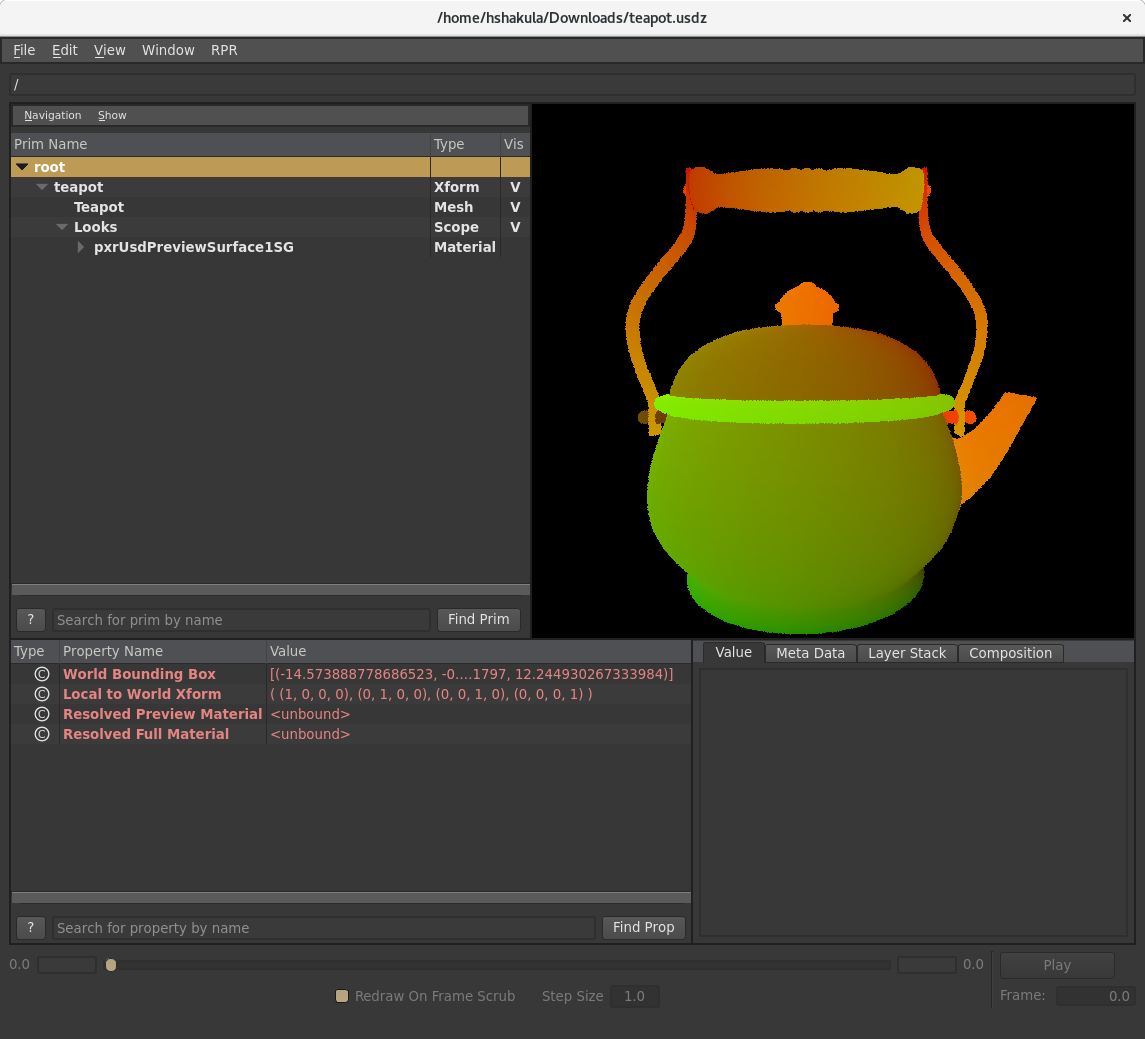Image resolution: width=1145 pixels, height=1039 pixels.
Task: Switch to the Layer Stack tab
Action: coord(906,653)
